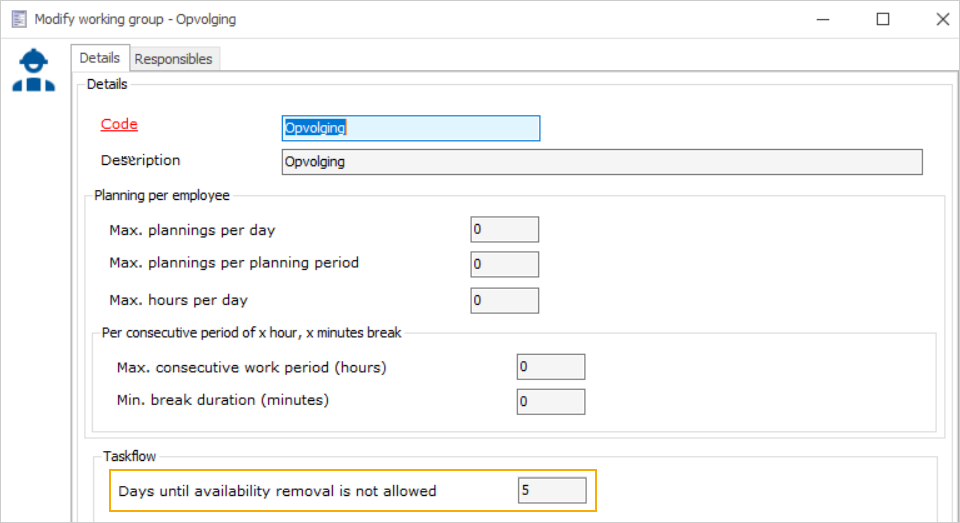The width and height of the screenshot is (960, 523).
Task: Click the window title bar form icon
Action: tap(18, 19)
